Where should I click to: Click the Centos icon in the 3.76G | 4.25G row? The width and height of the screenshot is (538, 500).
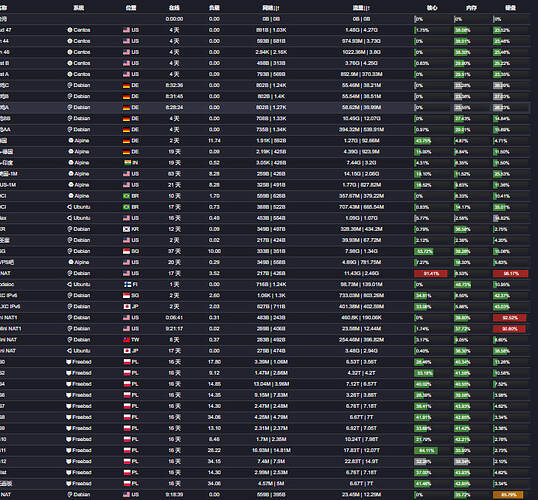[x=70, y=63]
